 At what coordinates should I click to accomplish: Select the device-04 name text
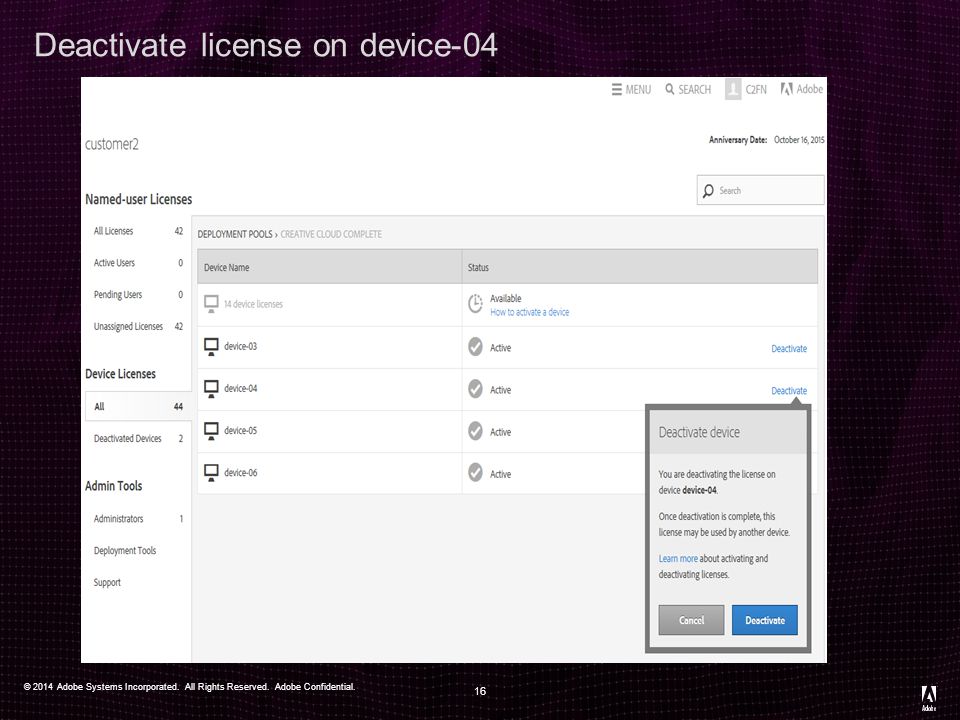241,389
